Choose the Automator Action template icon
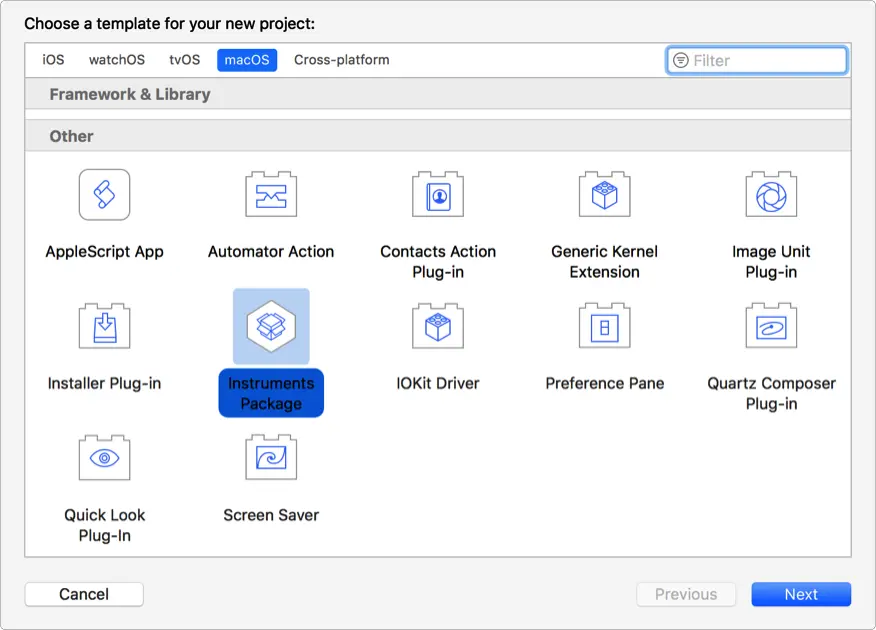876x630 pixels. (271, 194)
